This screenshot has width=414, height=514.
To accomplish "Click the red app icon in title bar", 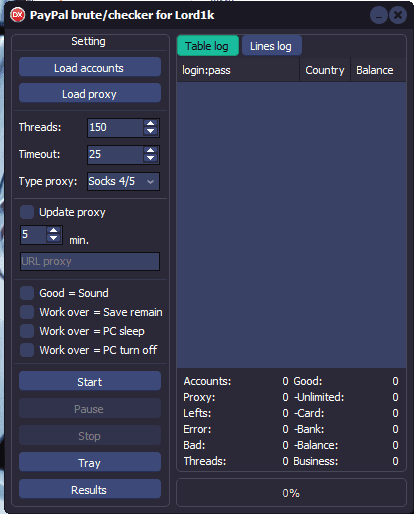I will [17, 15].
